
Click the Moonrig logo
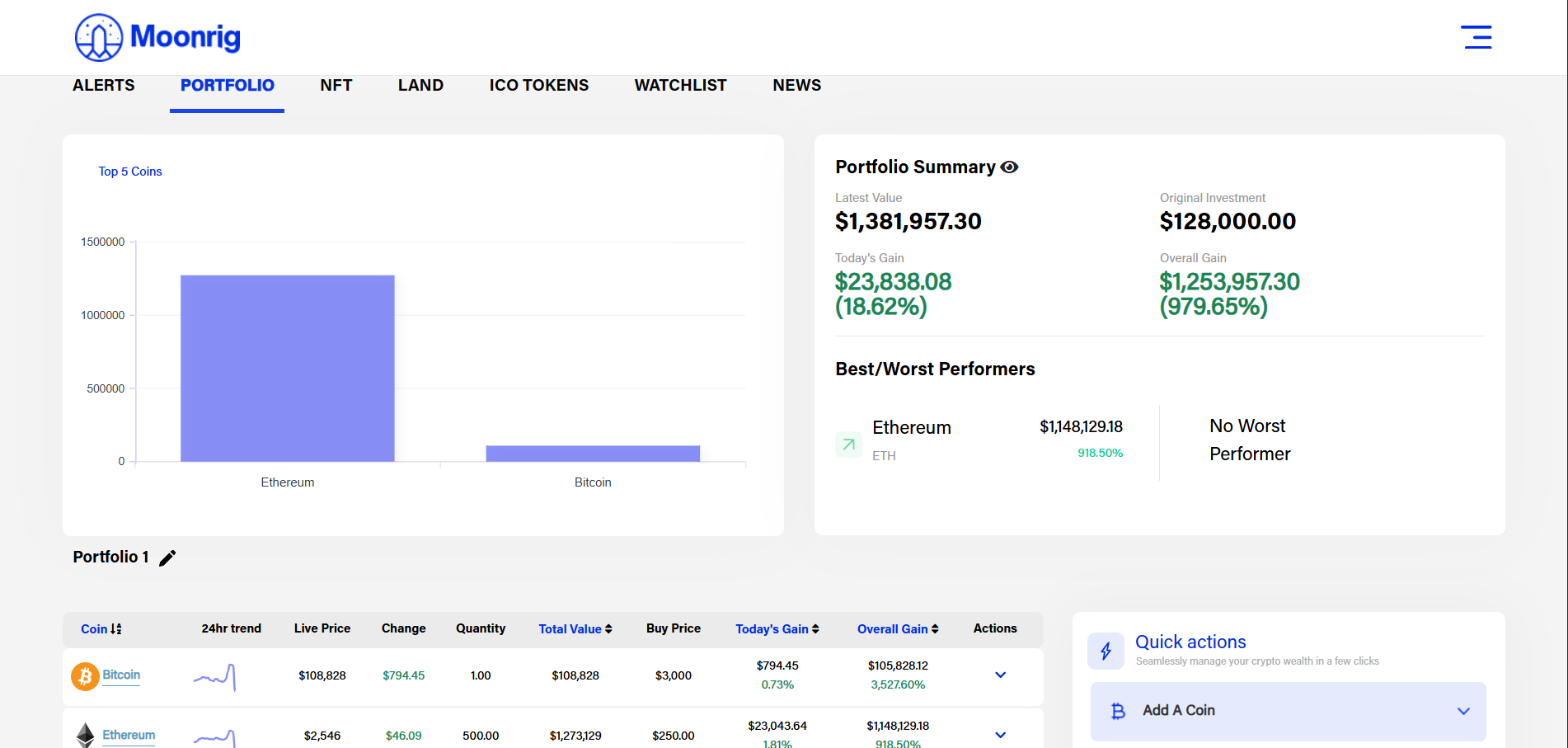point(157,37)
